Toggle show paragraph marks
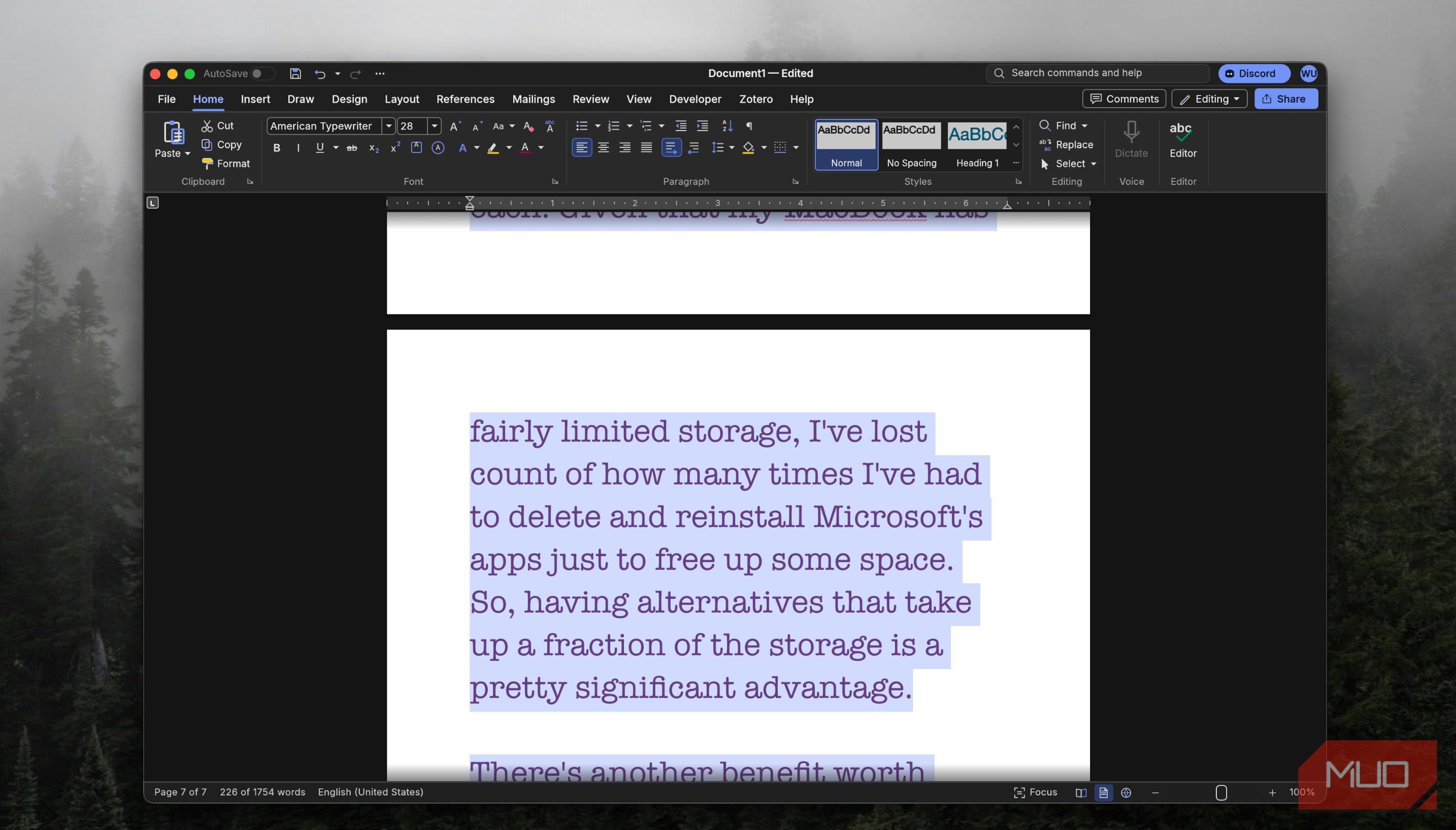 [749, 126]
